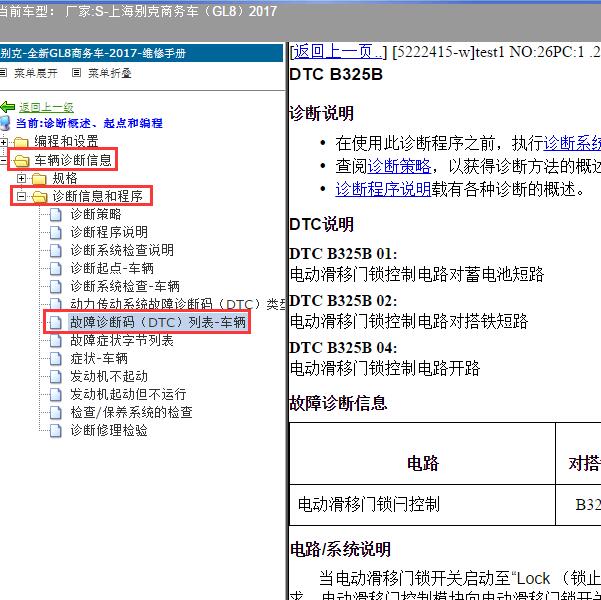Click the 当前:诊断概述、起点和编程 label
The image size is (601, 600).
tap(89, 123)
